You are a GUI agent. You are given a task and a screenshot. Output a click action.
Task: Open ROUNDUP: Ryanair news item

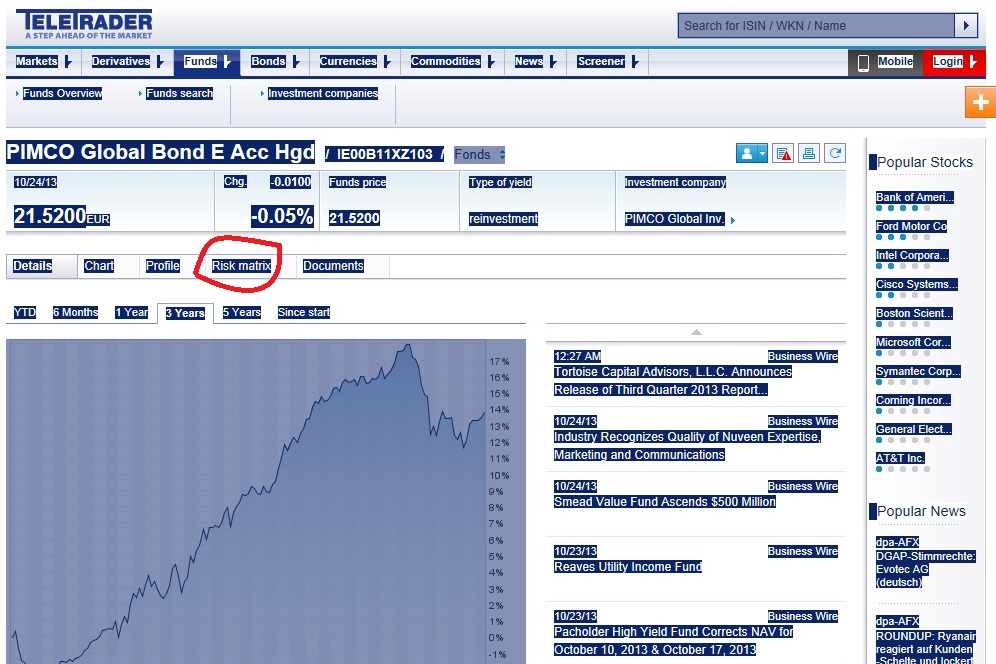(925, 647)
